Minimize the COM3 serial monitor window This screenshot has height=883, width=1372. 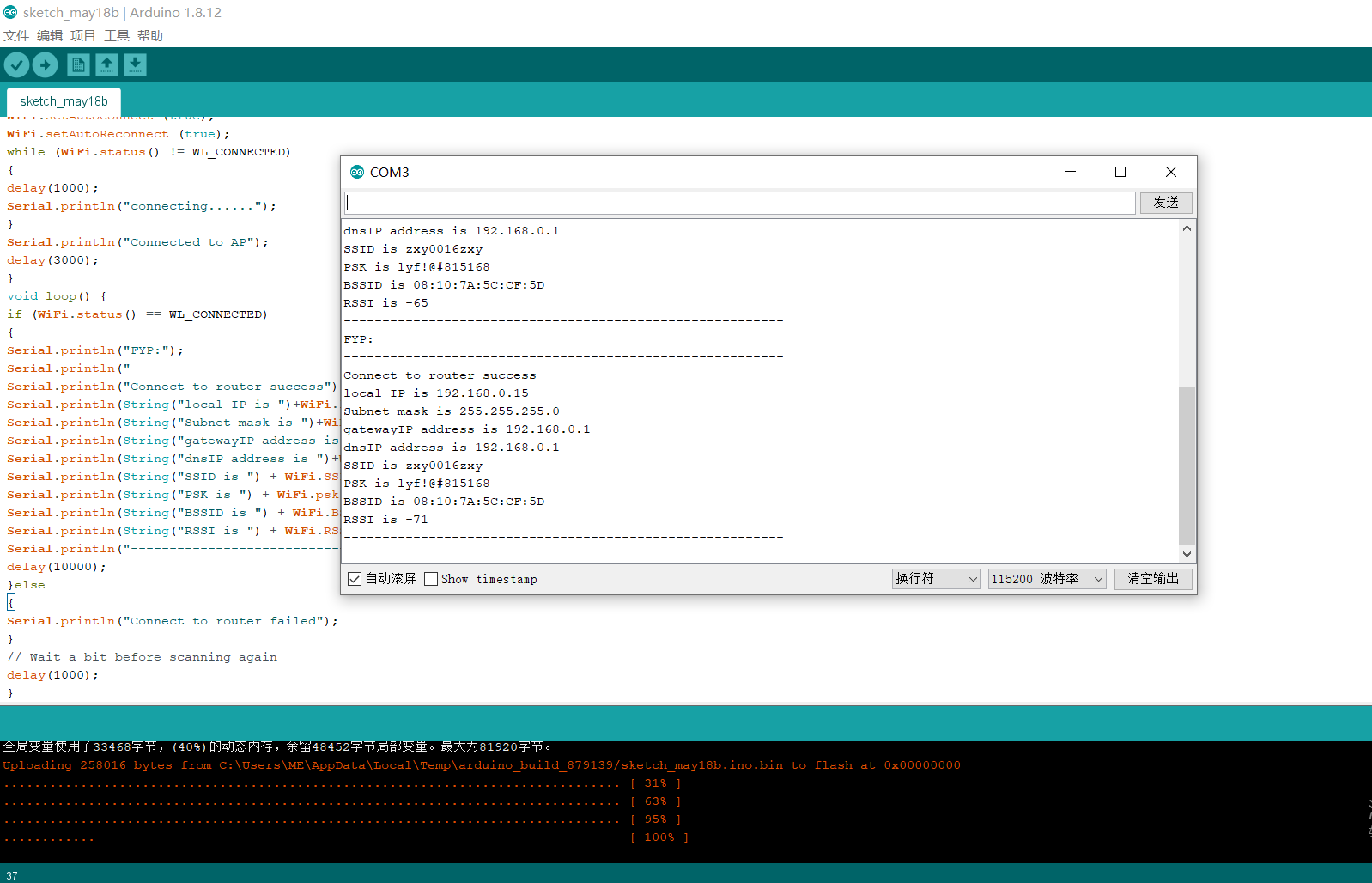pyautogui.click(x=1071, y=172)
